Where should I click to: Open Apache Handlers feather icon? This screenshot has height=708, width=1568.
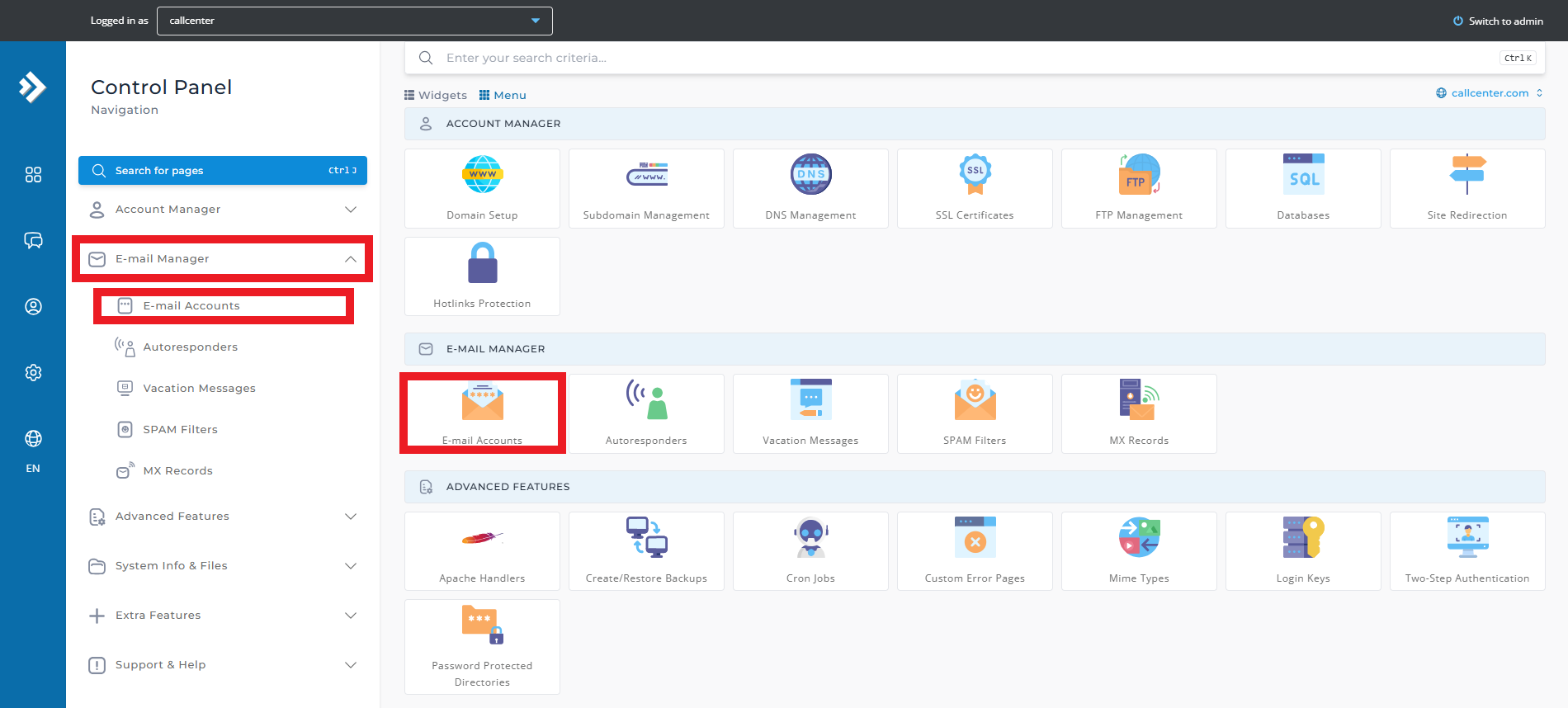[x=482, y=538]
